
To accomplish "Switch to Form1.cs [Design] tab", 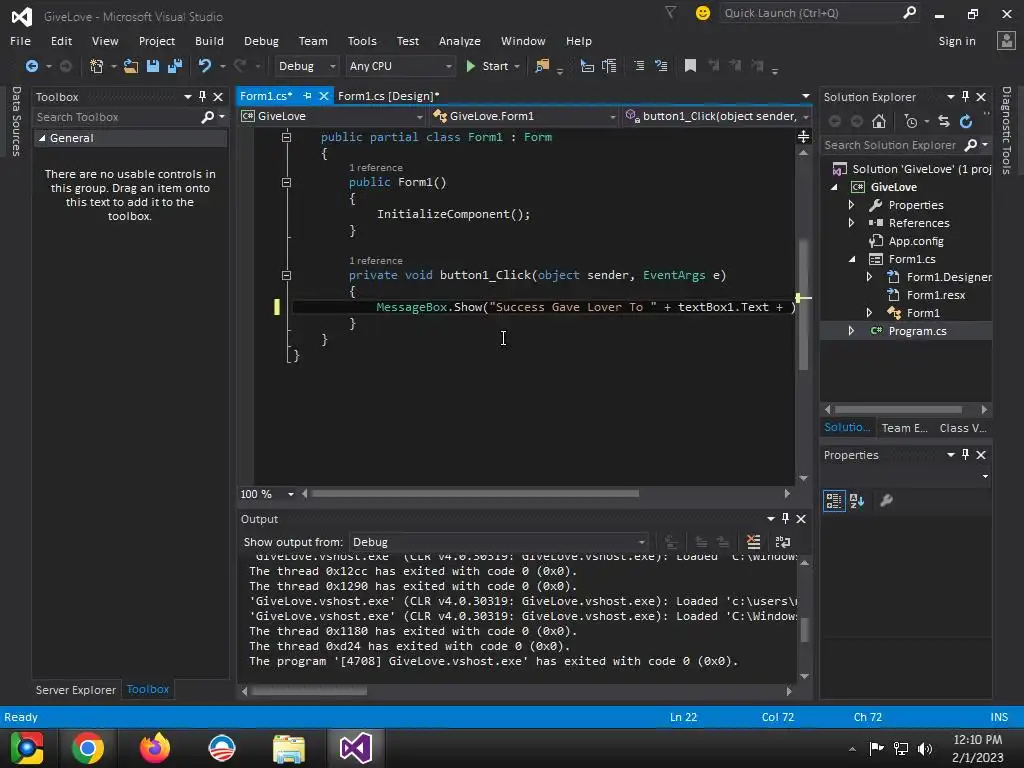I will pos(389,96).
